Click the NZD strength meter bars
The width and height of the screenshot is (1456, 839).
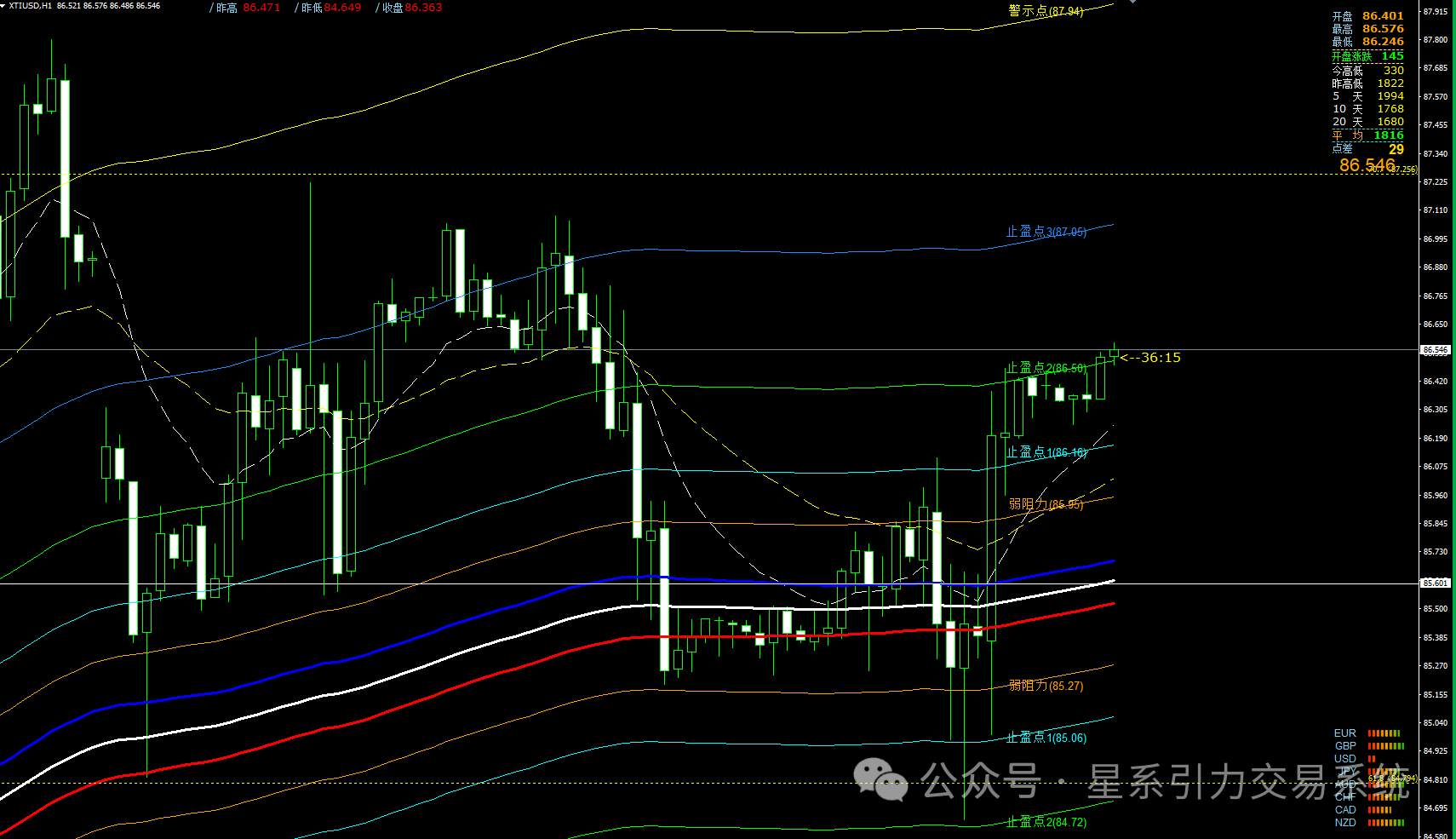(x=1386, y=823)
